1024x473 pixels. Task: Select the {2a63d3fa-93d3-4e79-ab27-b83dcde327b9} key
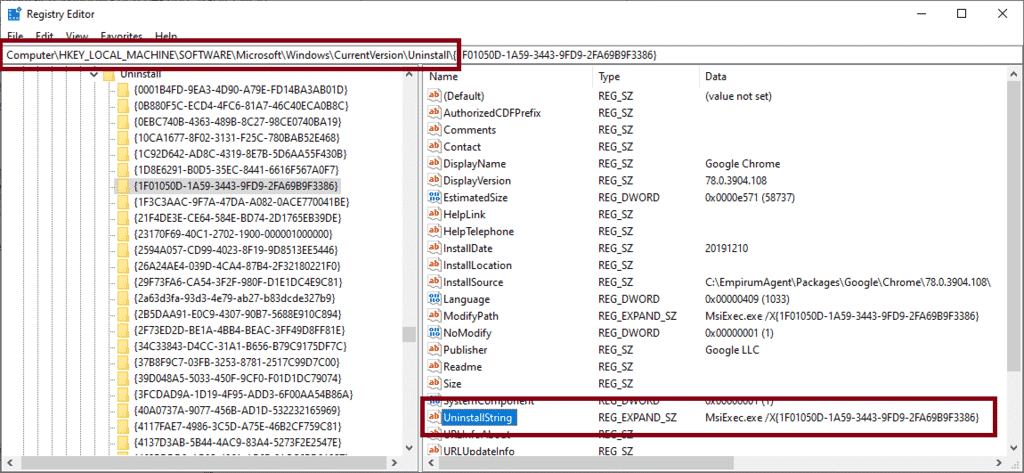[x=236, y=298]
